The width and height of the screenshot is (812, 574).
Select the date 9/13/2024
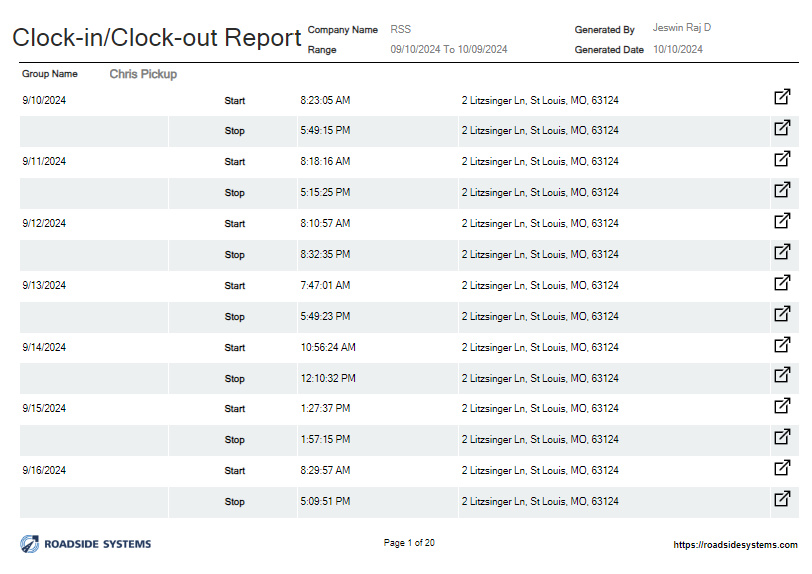point(44,285)
